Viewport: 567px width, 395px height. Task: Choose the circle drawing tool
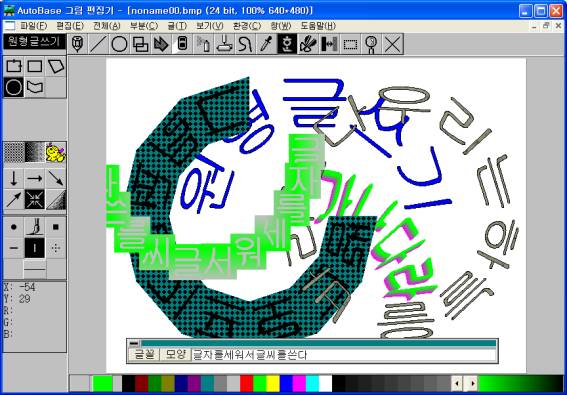119,44
